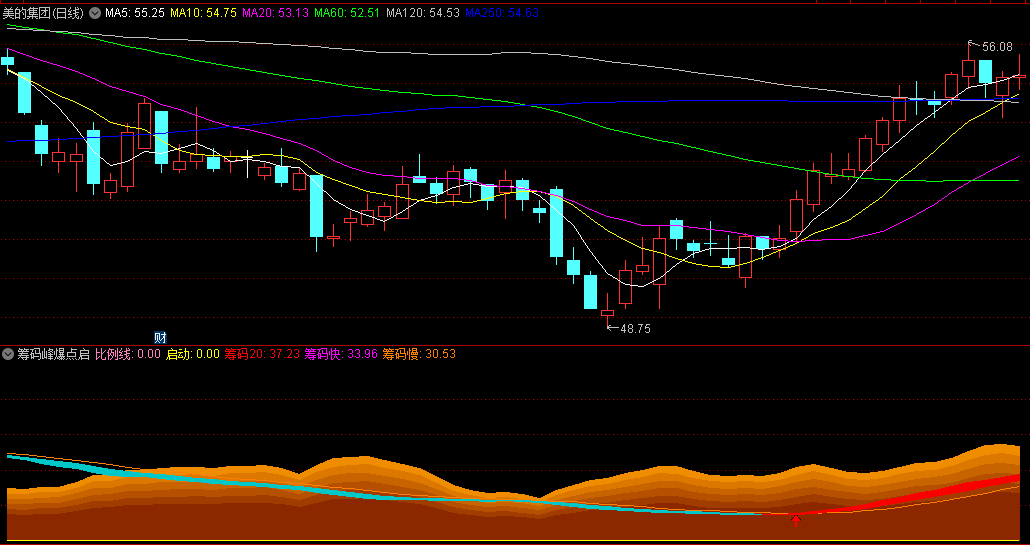Select the 美的集团(日线) chart title
The height and width of the screenshot is (545, 1030).
click(x=43, y=12)
